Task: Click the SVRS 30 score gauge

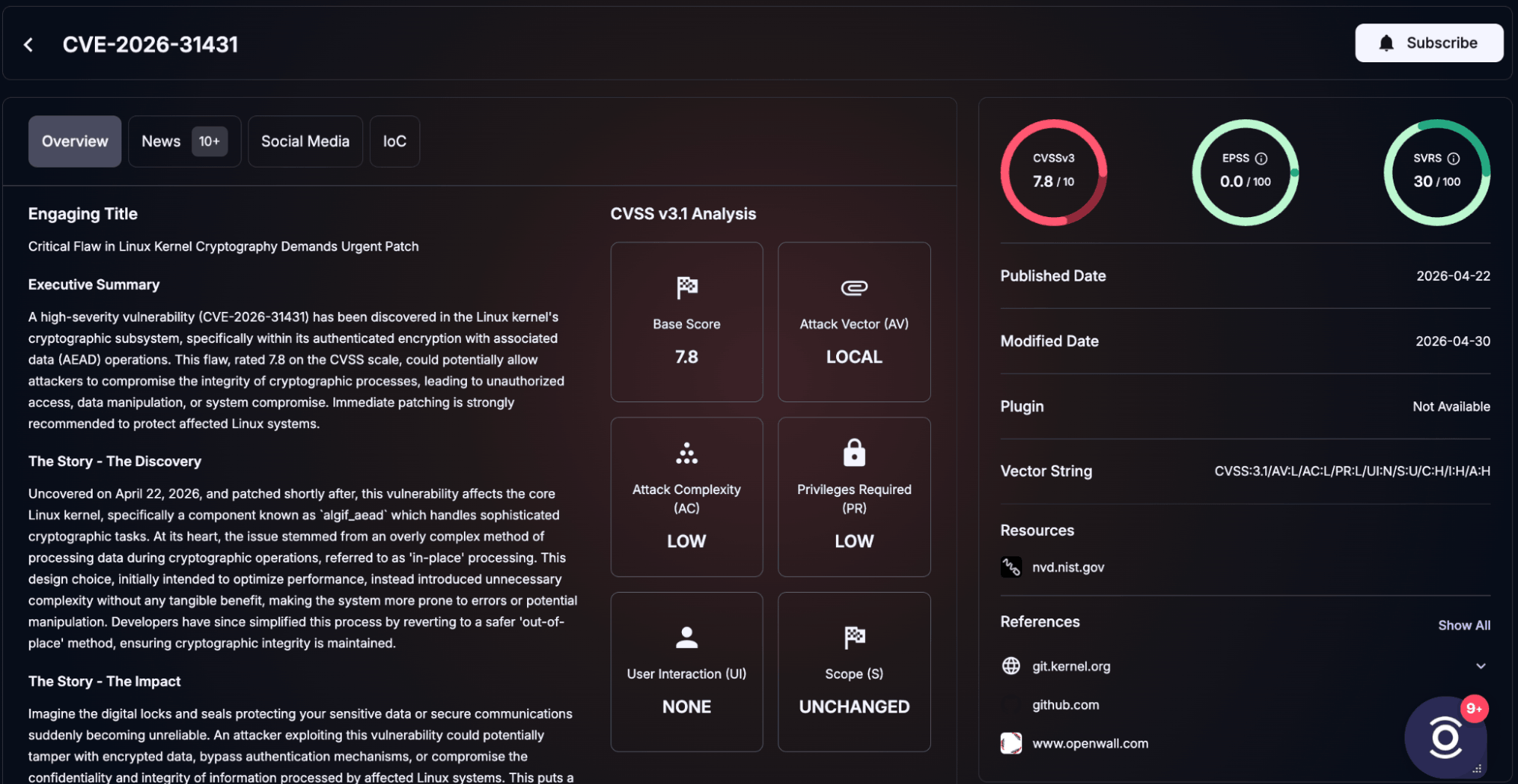Action: [1437, 172]
